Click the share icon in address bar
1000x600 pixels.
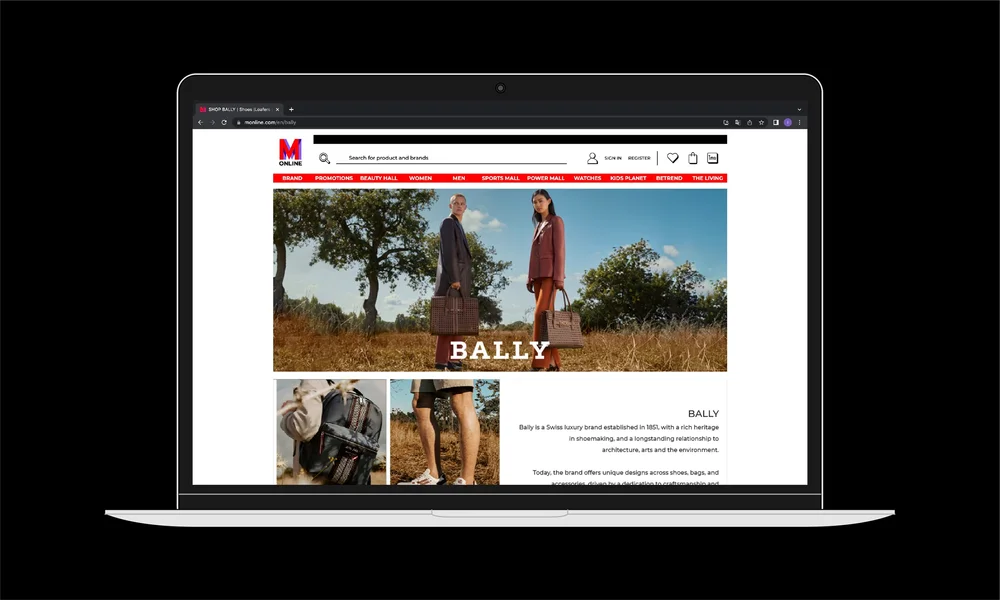(x=749, y=122)
